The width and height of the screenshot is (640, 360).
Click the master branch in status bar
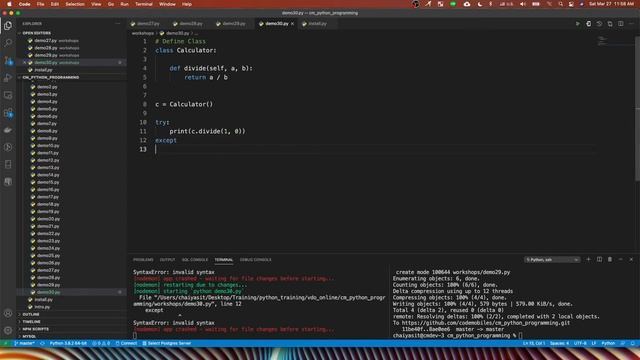pos(24,343)
